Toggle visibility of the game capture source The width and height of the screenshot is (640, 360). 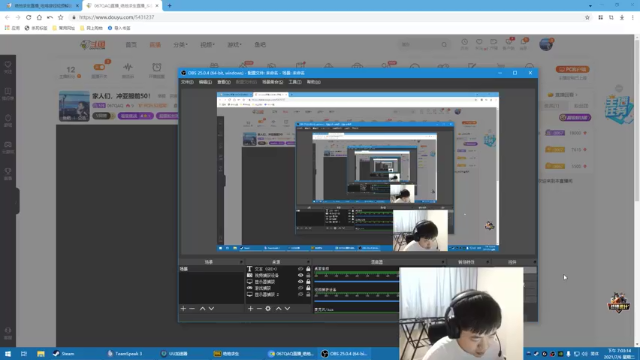tap(300, 288)
